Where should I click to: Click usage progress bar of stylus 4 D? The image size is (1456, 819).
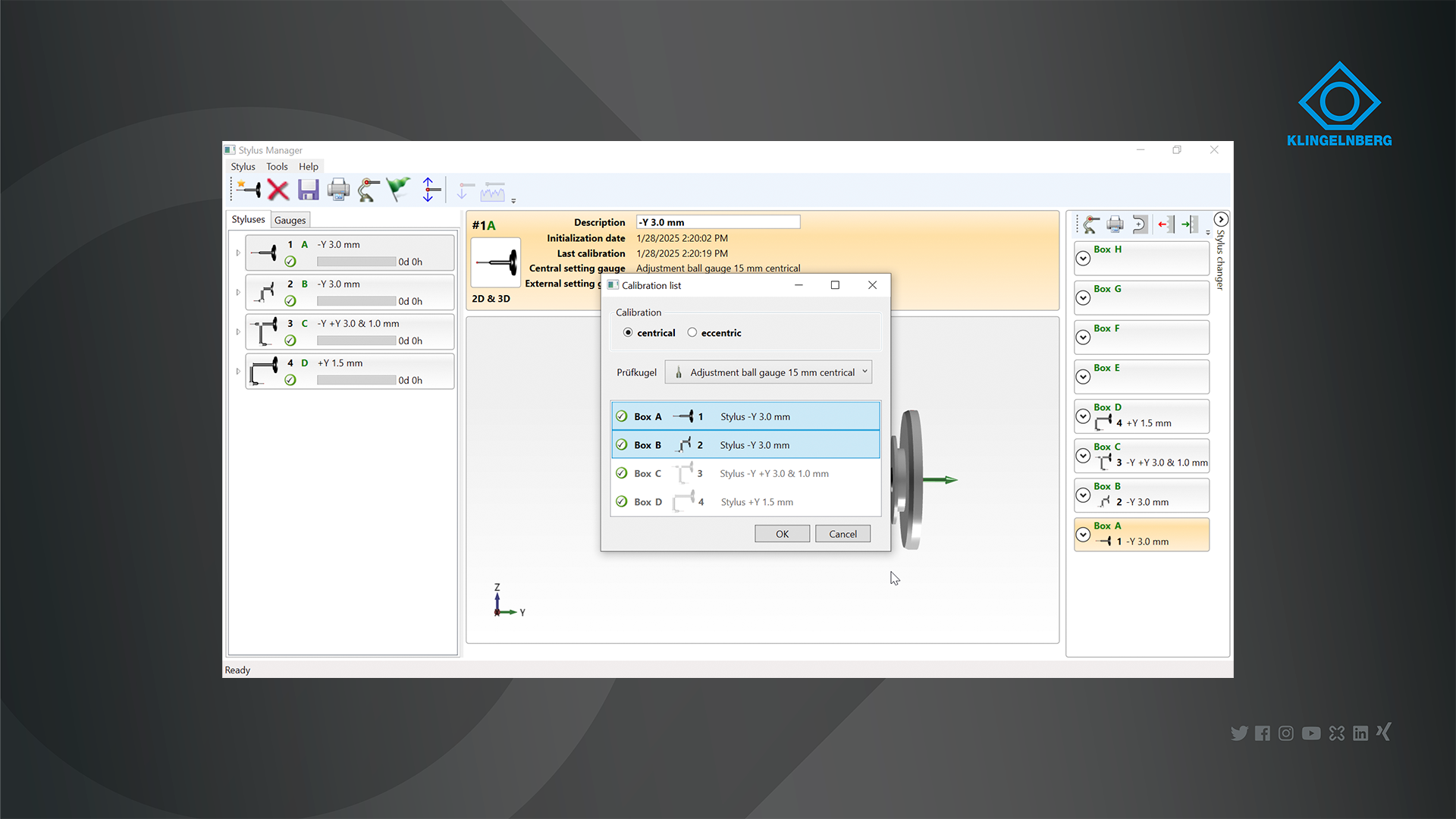356,380
